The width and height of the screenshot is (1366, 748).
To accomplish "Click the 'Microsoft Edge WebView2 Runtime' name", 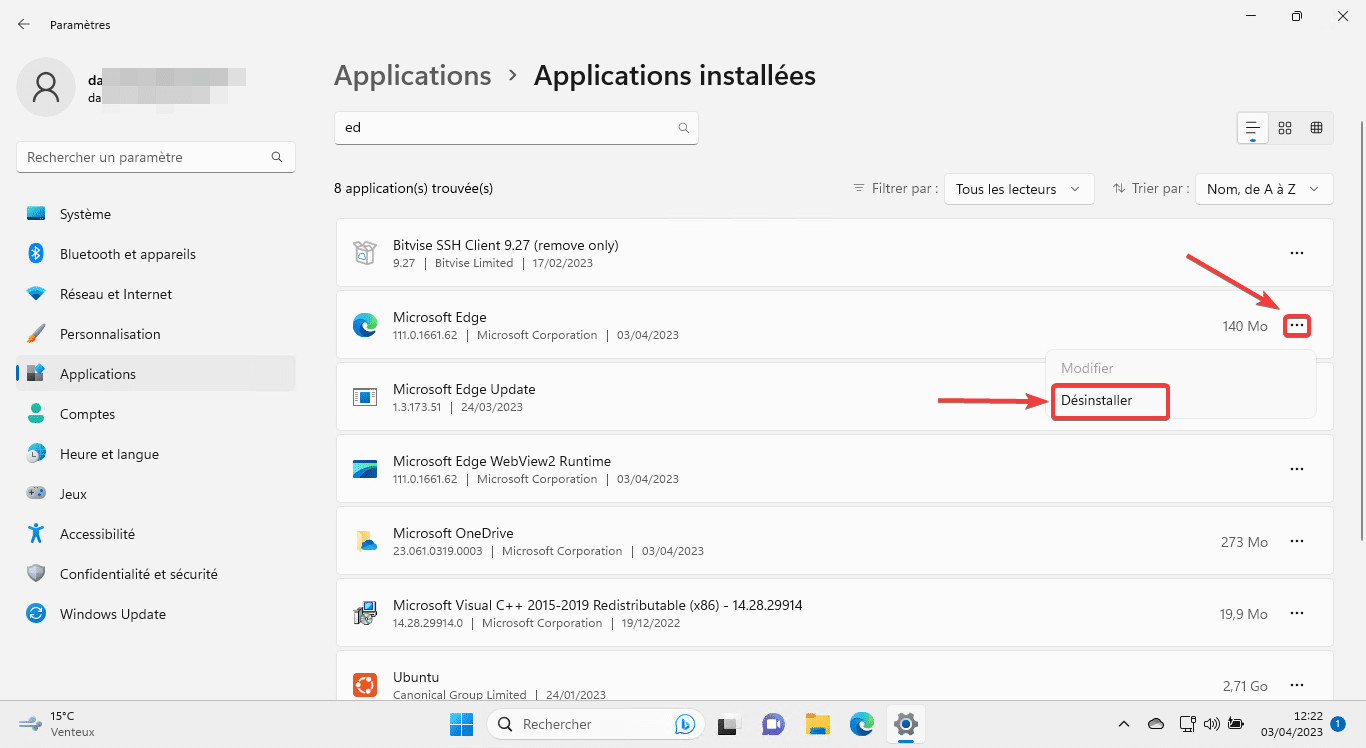I will 502,461.
